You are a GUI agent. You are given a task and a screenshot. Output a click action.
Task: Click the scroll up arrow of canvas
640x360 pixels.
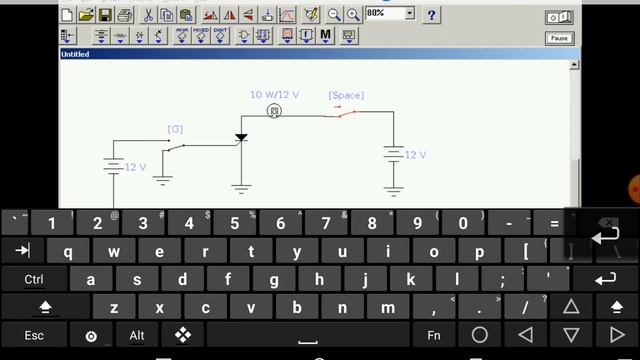(574, 64)
